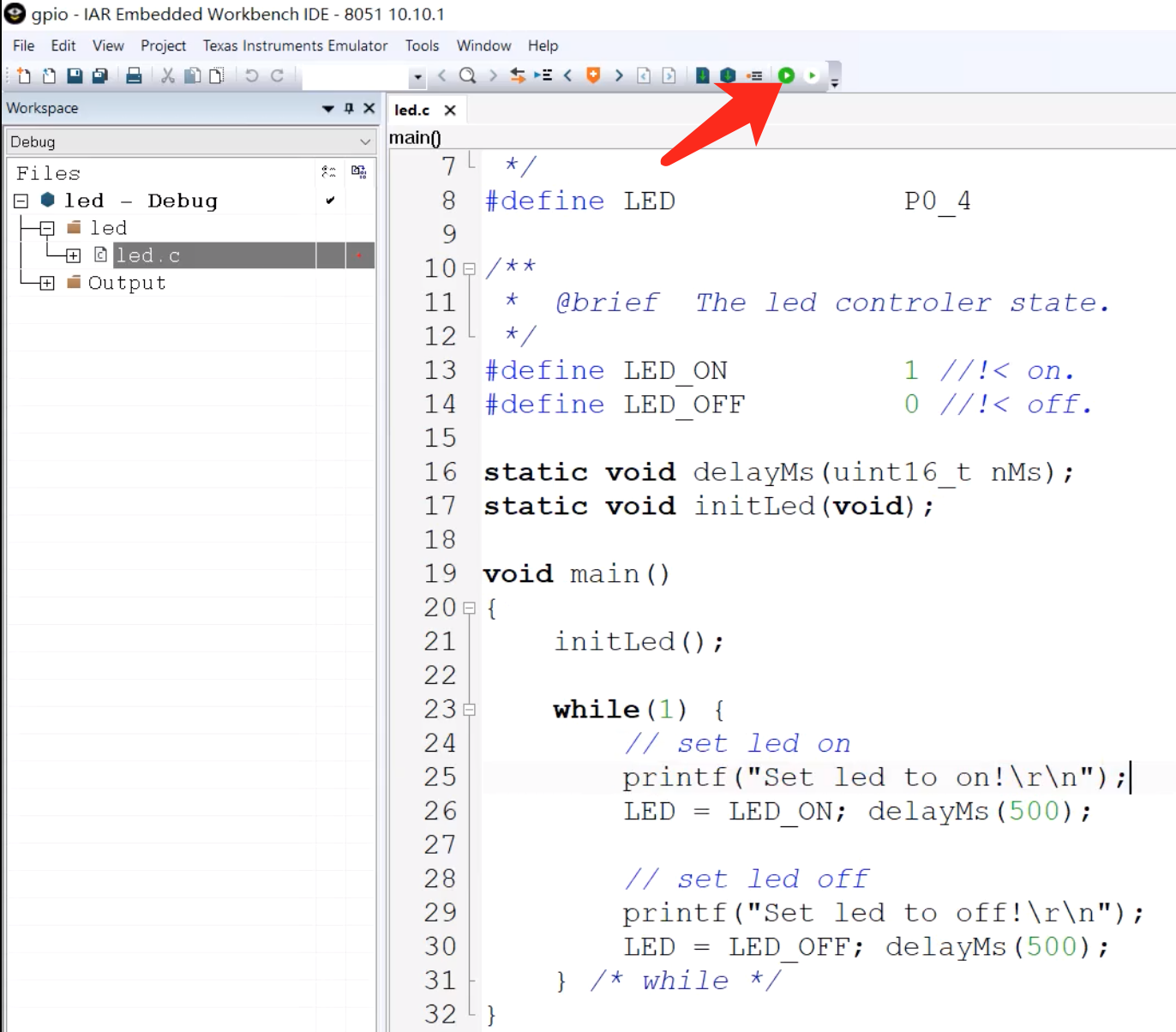Compile the file with Compile icon
Viewport: 1176px width, 1032px height.
[702, 75]
